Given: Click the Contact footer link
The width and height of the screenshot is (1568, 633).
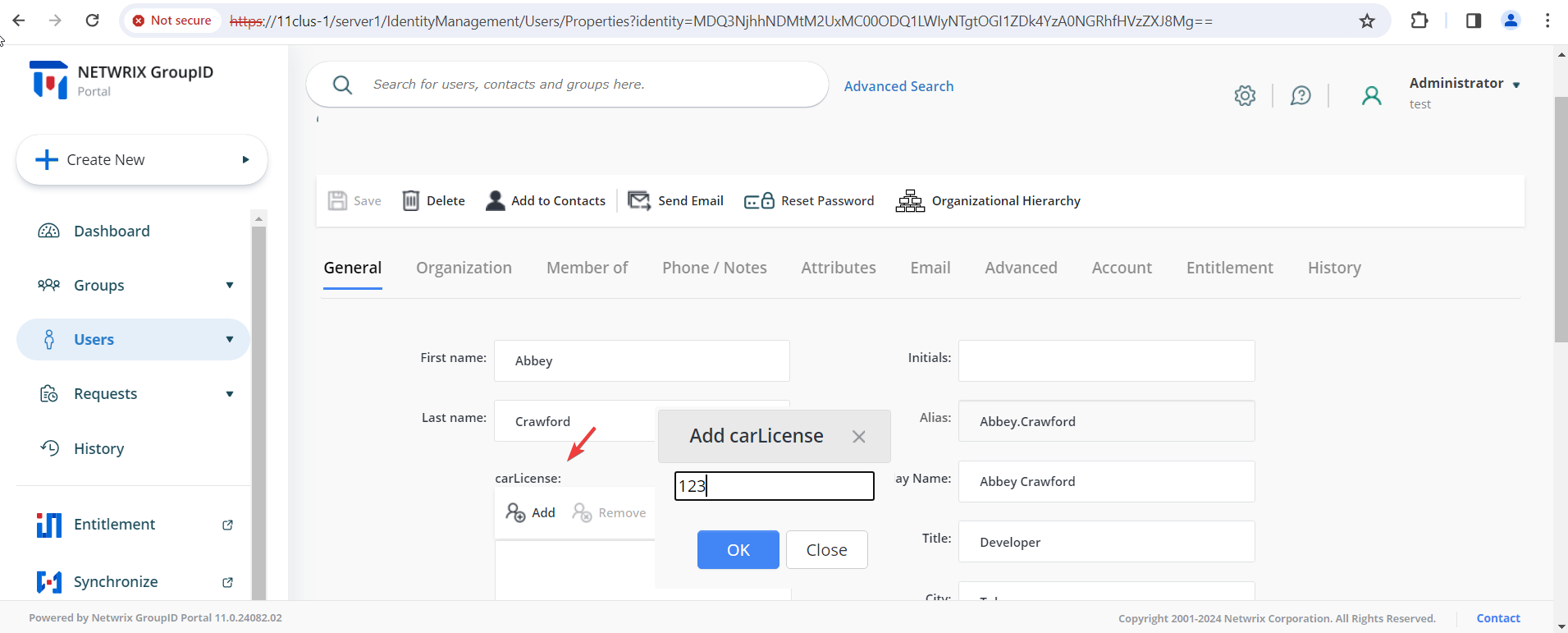Looking at the screenshot, I should [x=1498, y=618].
